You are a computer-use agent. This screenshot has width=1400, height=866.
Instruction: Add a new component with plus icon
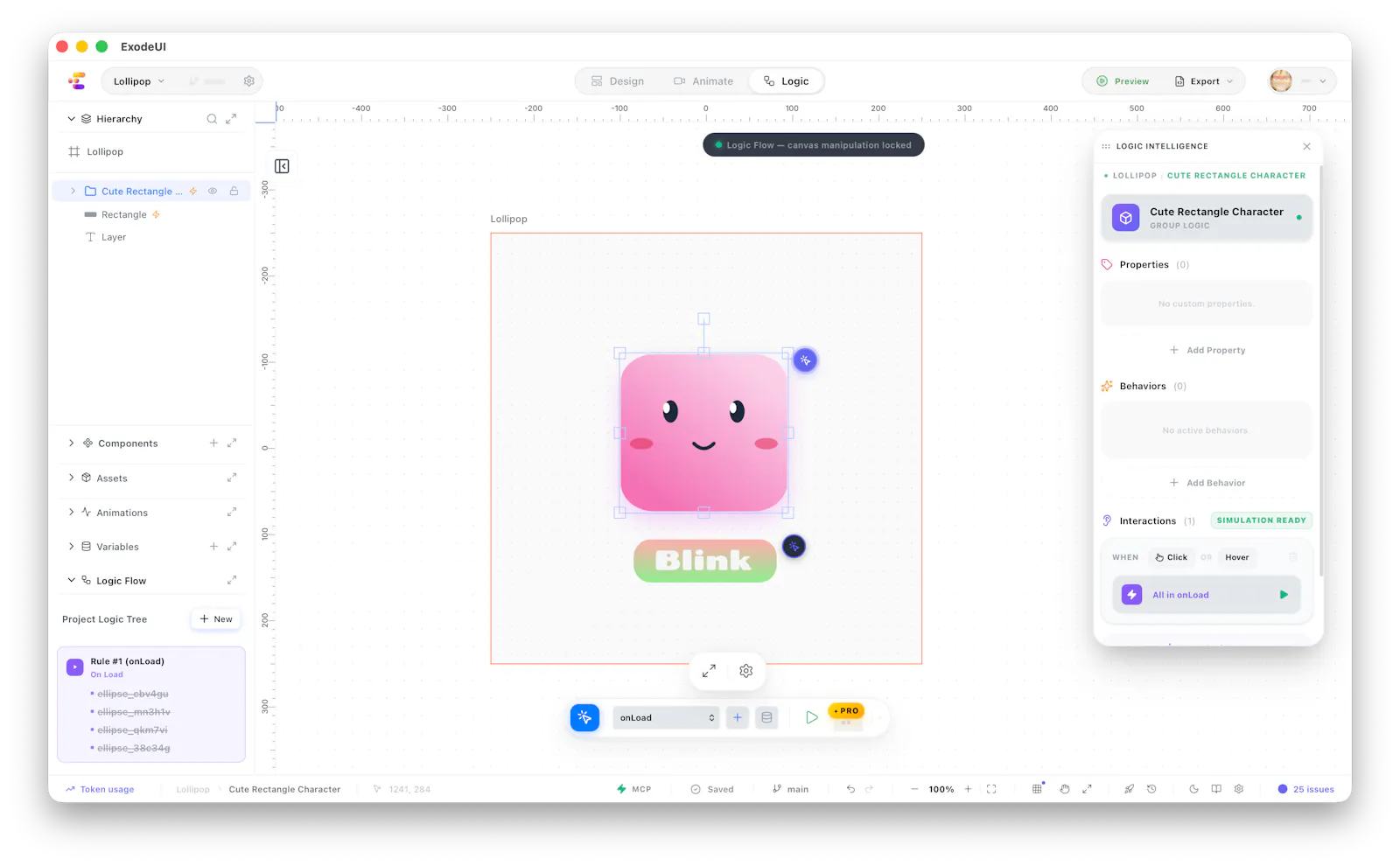coord(213,443)
